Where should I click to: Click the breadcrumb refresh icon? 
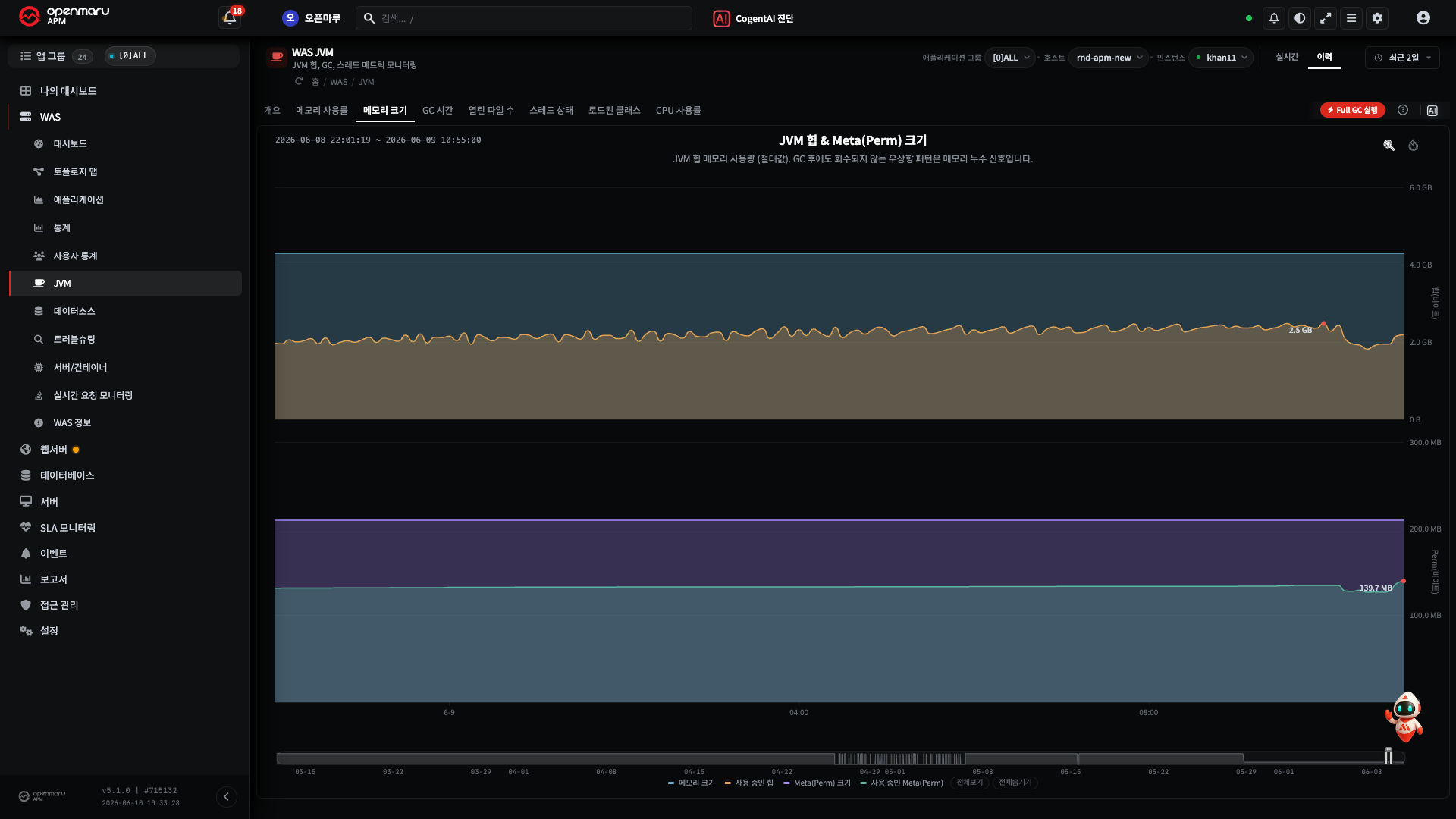tap(299, 81)
